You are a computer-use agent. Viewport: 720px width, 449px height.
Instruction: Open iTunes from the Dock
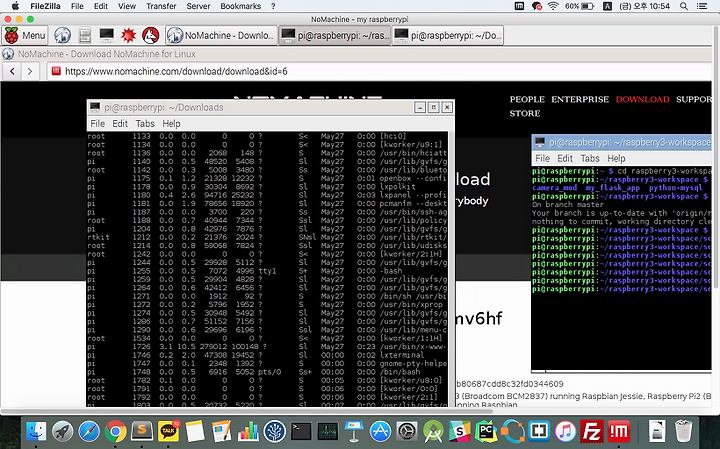[566, 432]
